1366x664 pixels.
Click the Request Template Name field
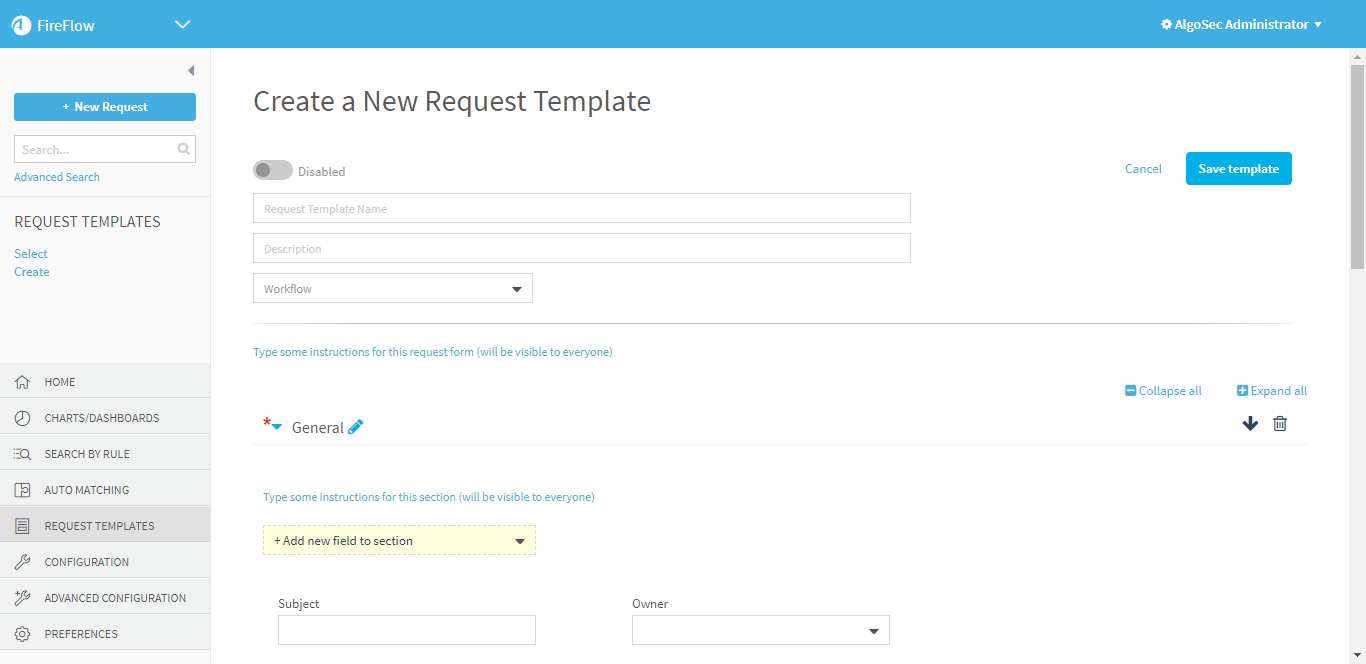[x=581, y=209]
